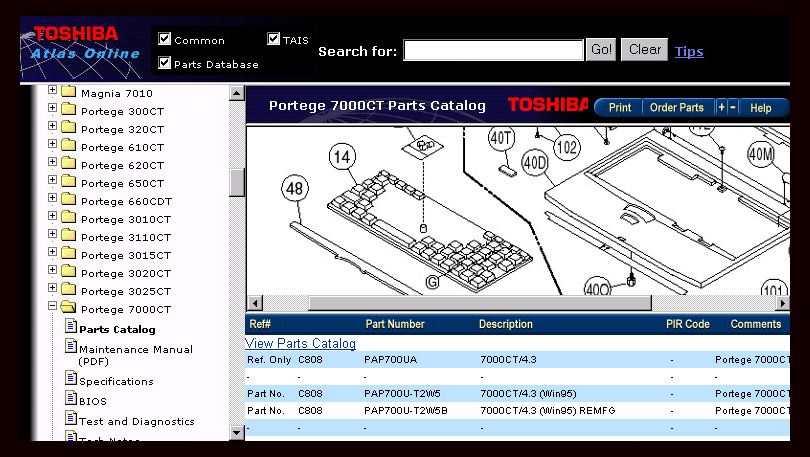The image size is (810, 457).
Task: Click the Go! search button
Action: (x=601, y=50)
